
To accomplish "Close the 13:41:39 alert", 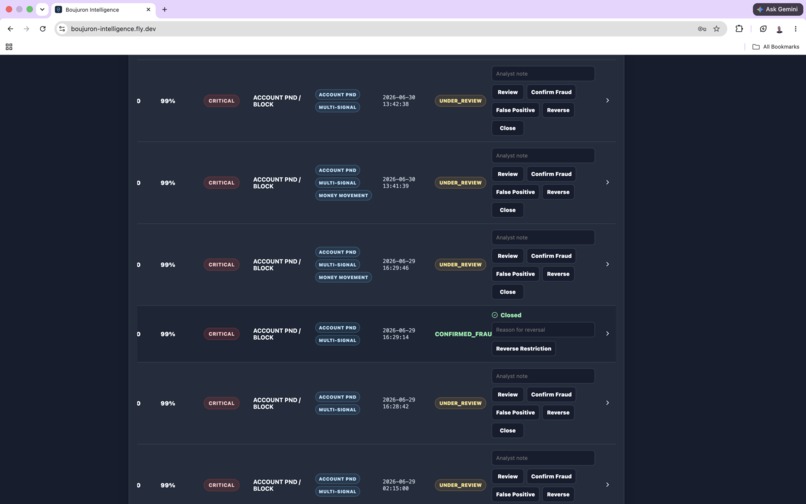I will coord(507,210).
